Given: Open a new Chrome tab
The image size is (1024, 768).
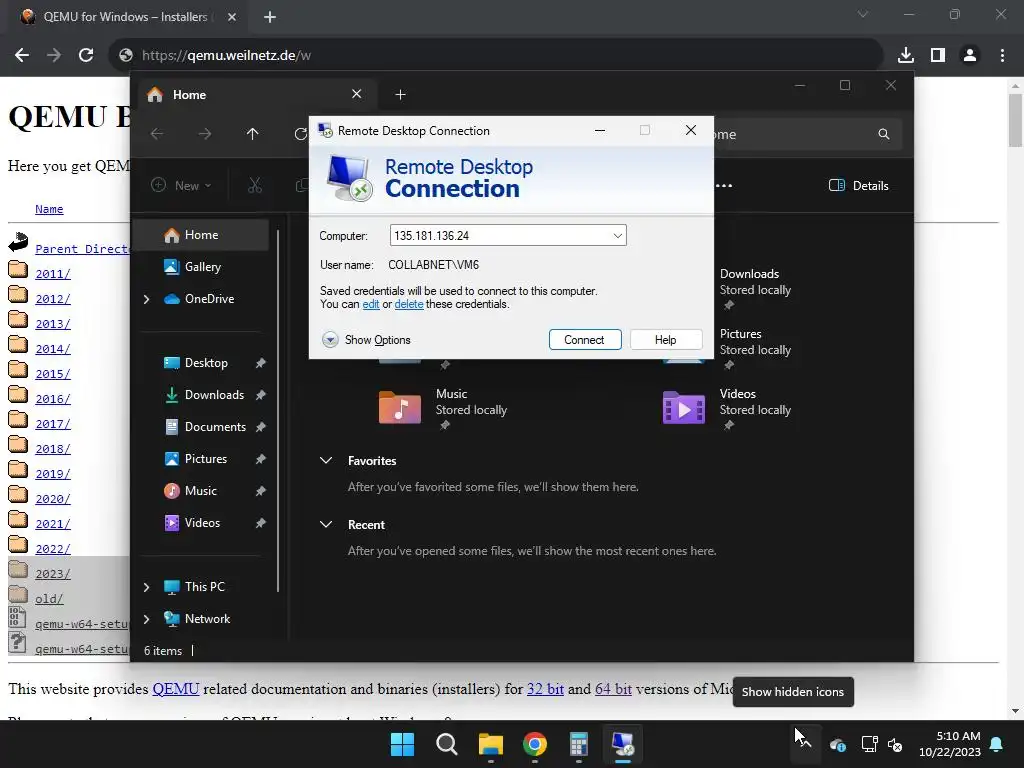Looking at the screenshot, I should (270, 17).
